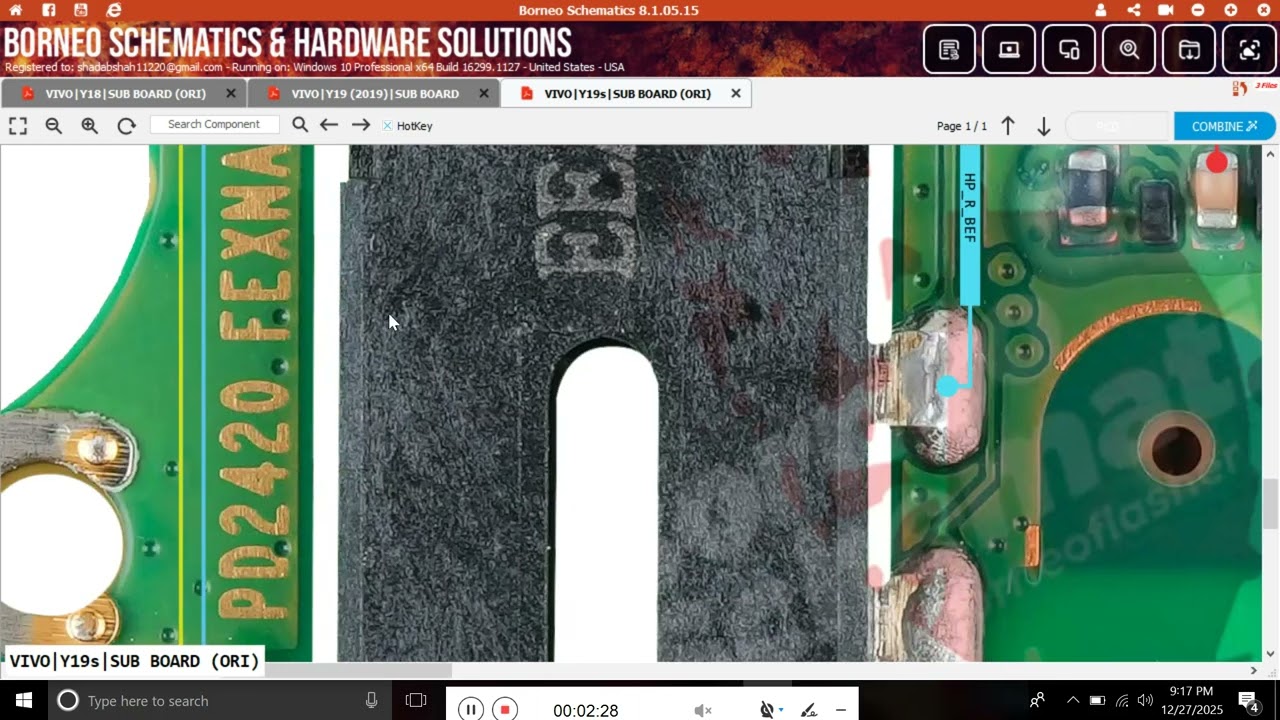Click the taskbar search box
This screenshot has width=1280, height=720.
pyautogui.click(x=220, y=700)
